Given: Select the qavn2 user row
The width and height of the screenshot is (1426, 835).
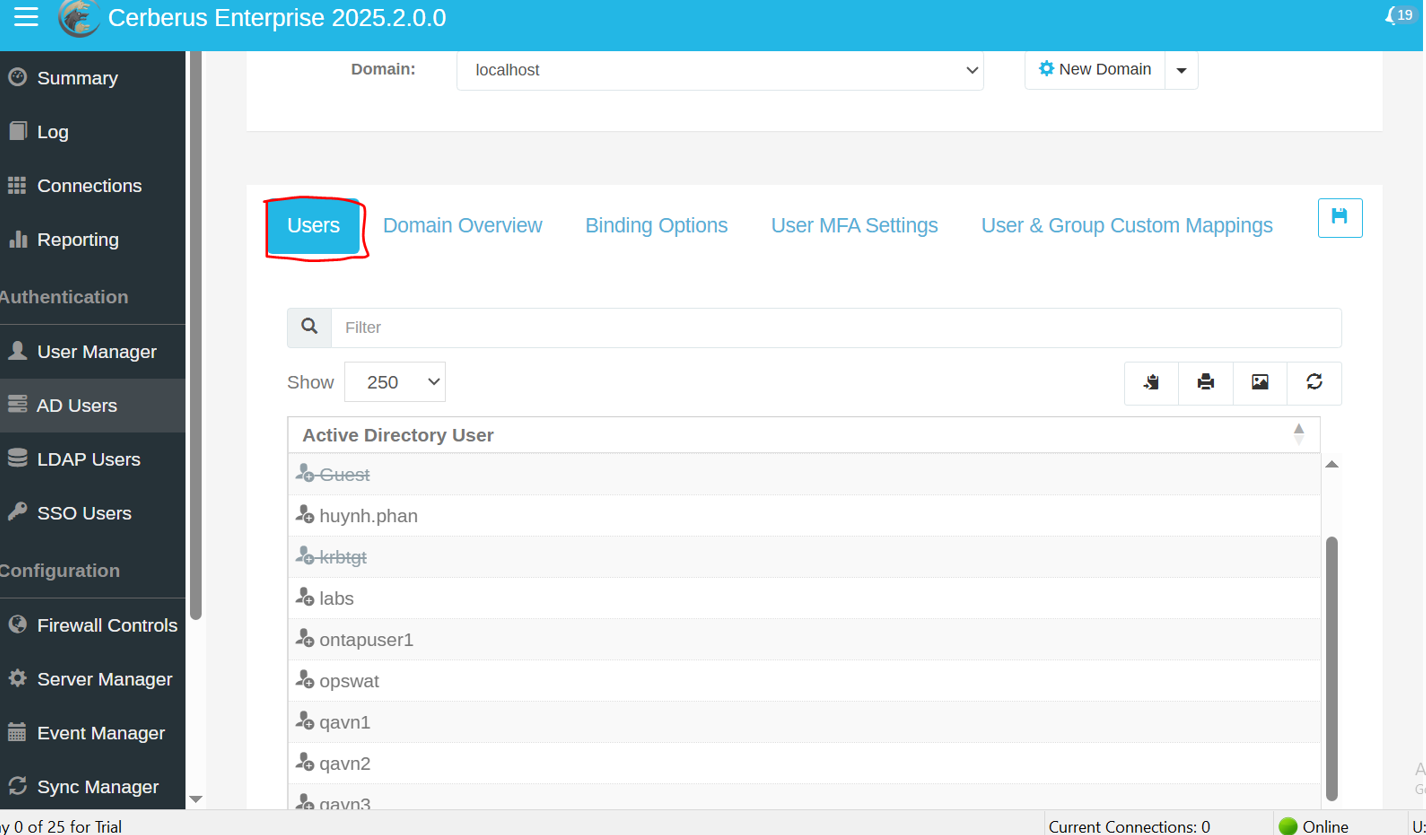Looking at the screenshot, I should click(x=804, y=763).
